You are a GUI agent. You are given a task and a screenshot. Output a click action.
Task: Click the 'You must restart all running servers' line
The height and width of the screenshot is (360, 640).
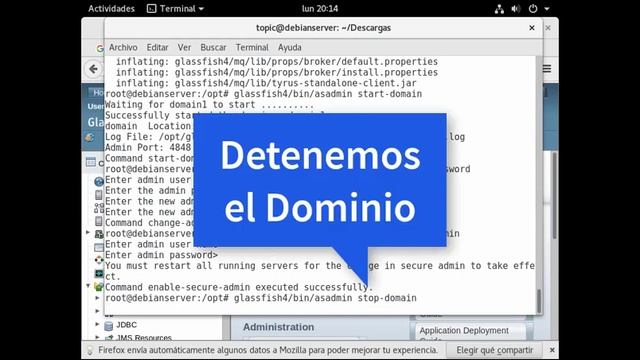pyautogui.click(x=320, y=266)
